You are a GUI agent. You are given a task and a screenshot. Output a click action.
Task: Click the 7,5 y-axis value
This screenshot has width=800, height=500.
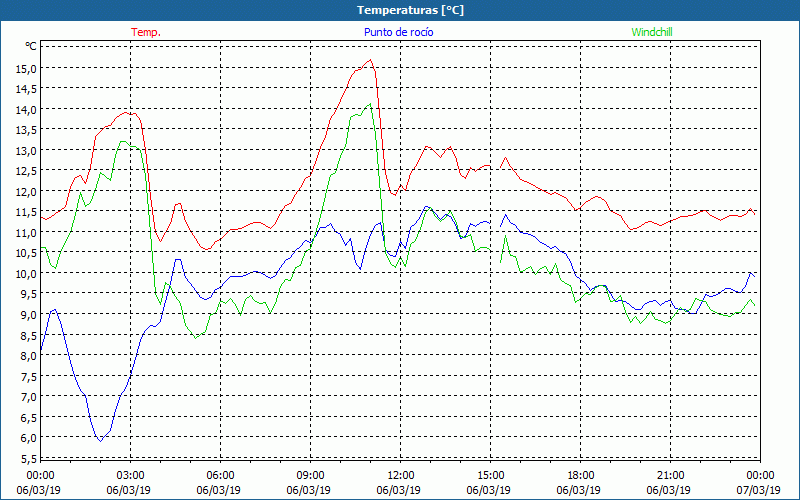[29, 377]
